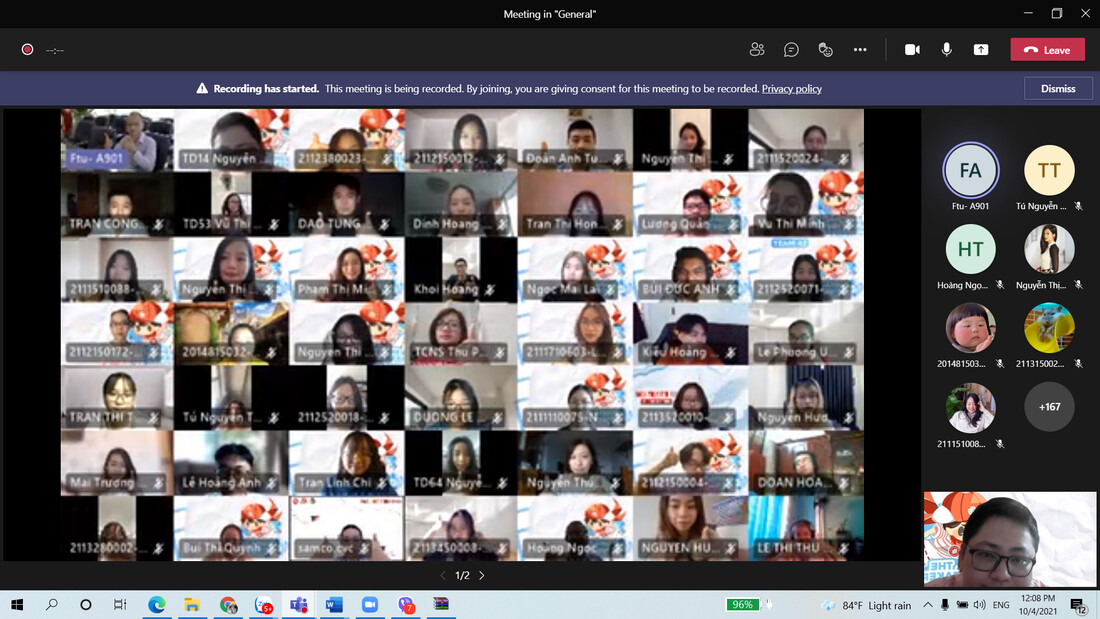Viewport: 1100px width, 619px height.
Task: Open More actions ellipsis menu
Action: tap(860, 50)
